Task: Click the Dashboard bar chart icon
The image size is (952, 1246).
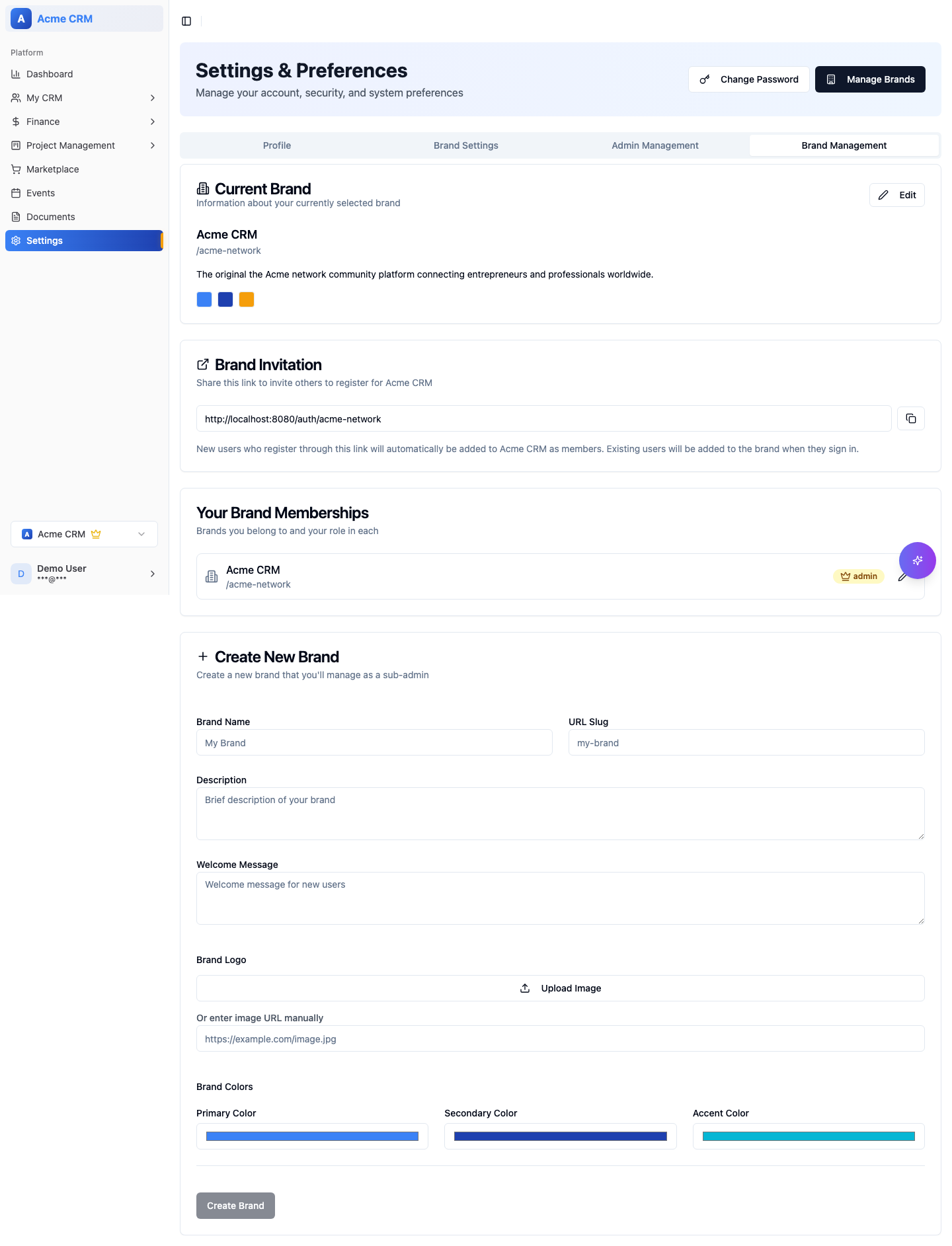Action: (16, 74)
